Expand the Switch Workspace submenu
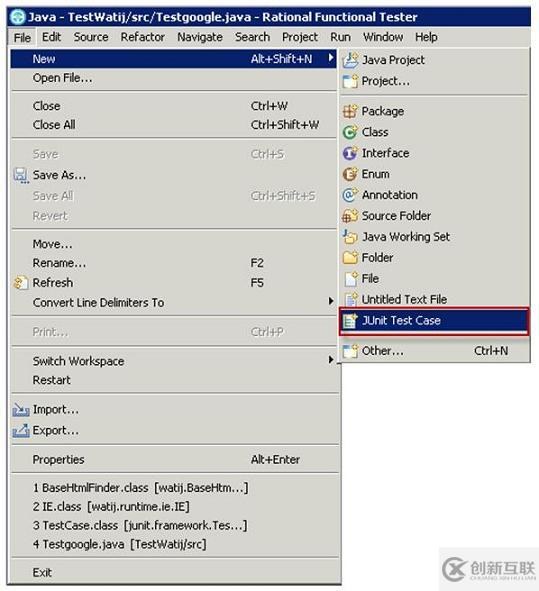This screenshot has height=591, width=539. point(331,360)
